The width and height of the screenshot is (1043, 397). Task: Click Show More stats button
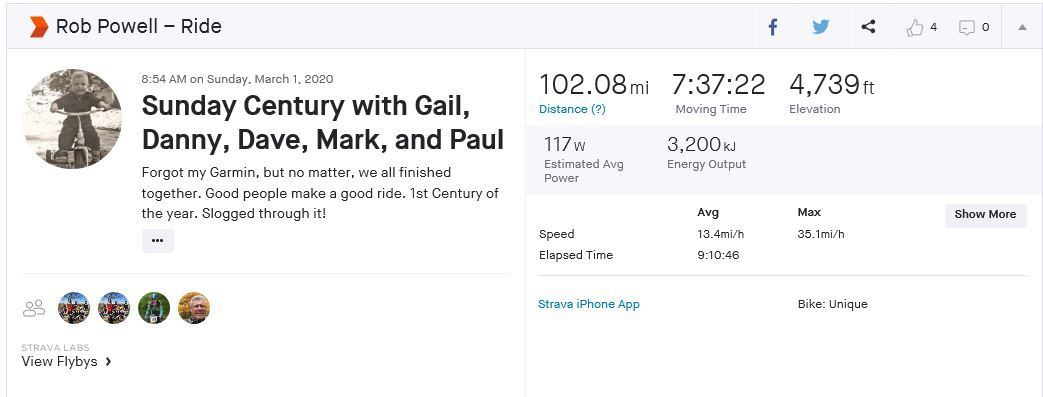click(x=985, y=215)
